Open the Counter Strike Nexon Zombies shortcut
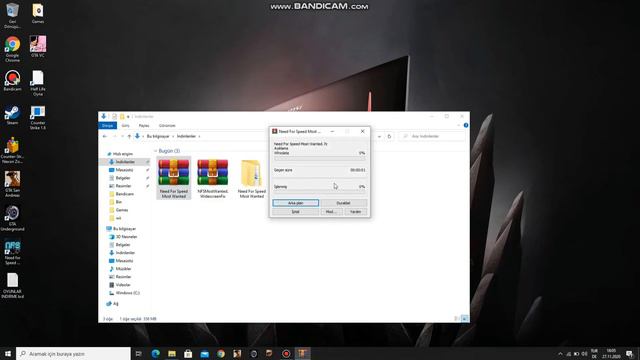 click(13, 151)
